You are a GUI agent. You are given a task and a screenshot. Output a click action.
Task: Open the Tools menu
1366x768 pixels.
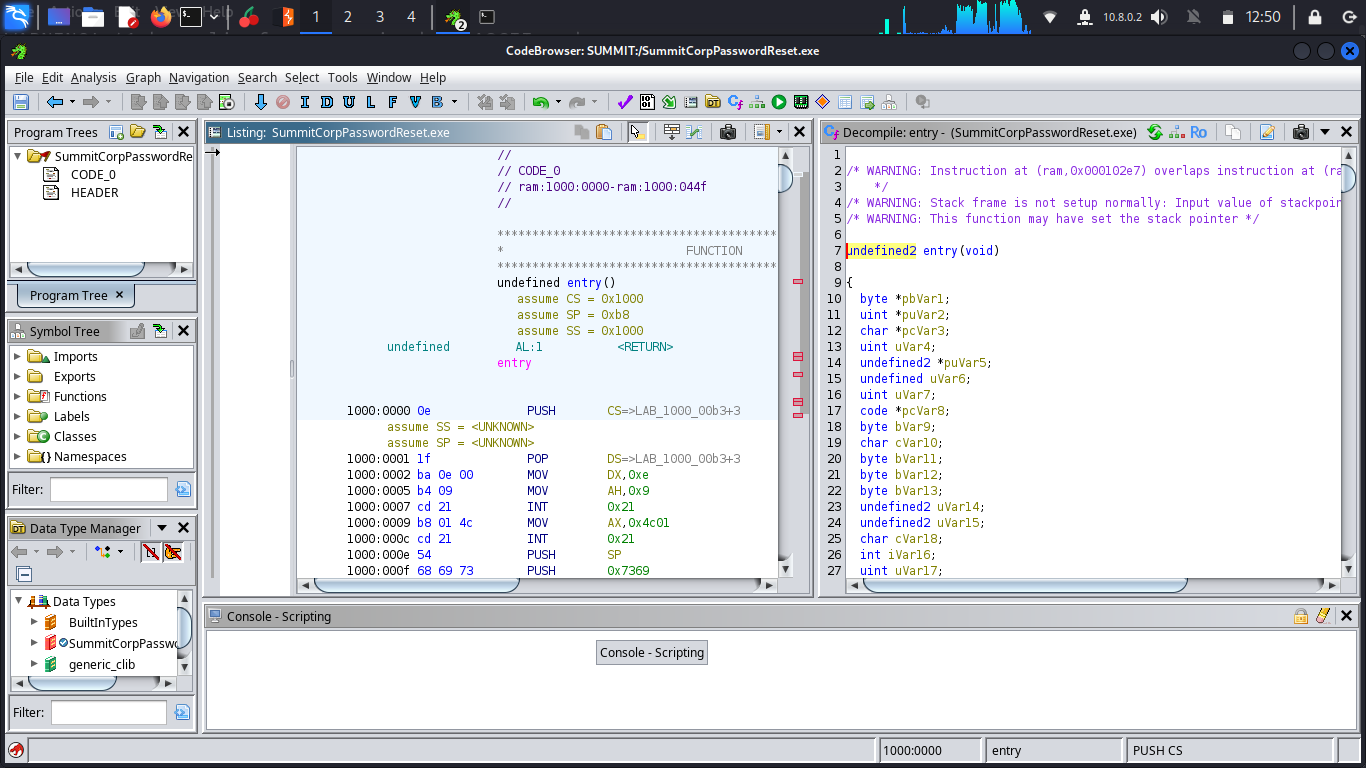[342, 77]
